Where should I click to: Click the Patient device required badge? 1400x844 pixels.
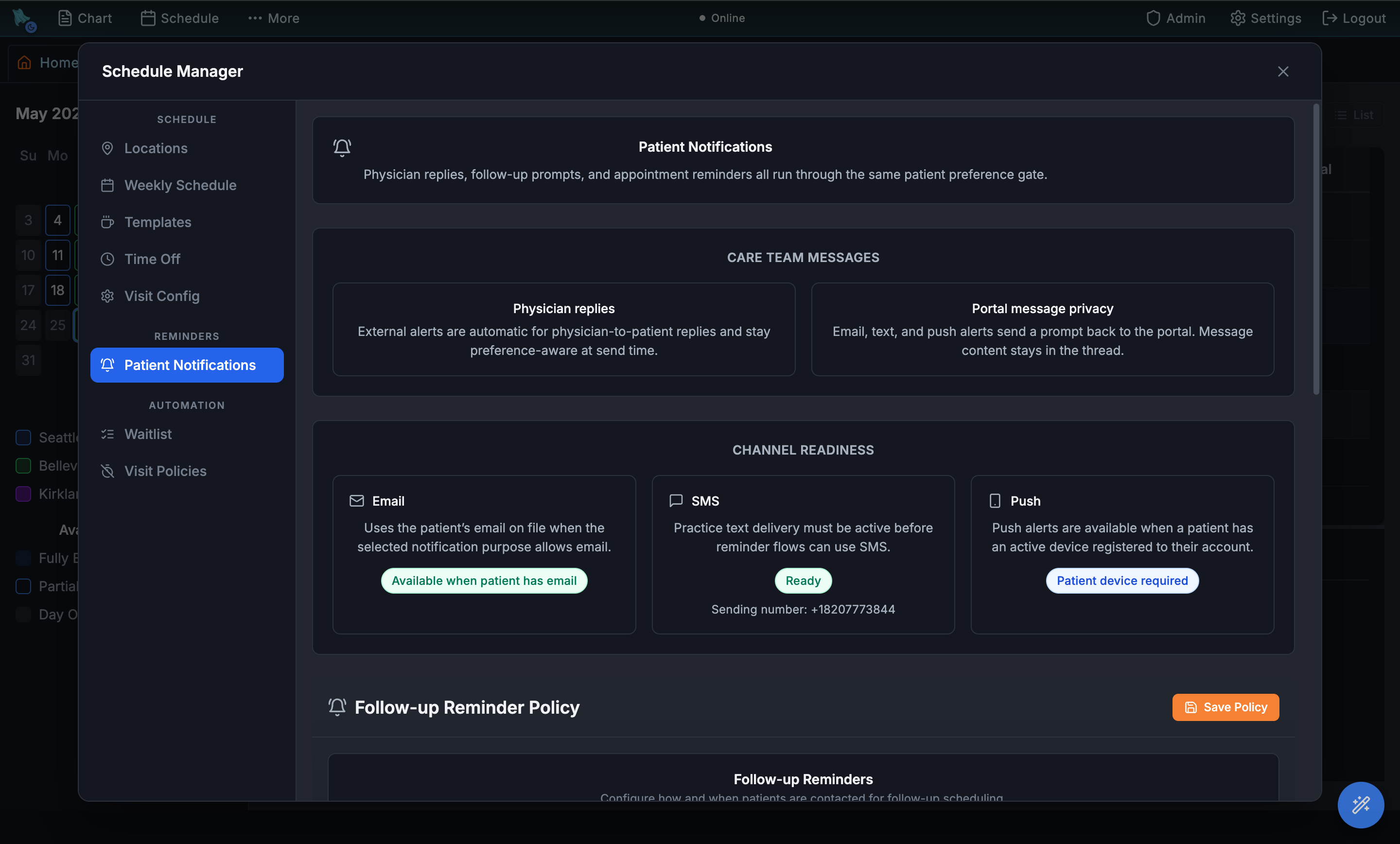click(1122, 581)
